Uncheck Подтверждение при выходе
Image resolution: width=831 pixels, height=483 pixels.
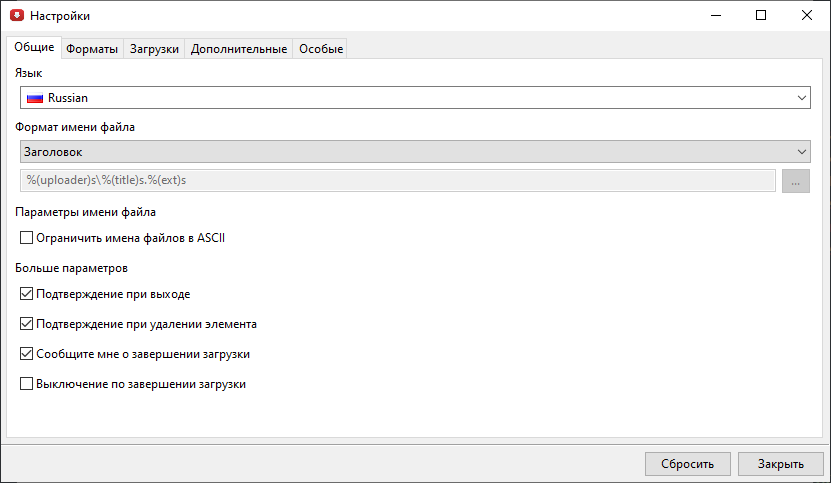pos(27,294)
